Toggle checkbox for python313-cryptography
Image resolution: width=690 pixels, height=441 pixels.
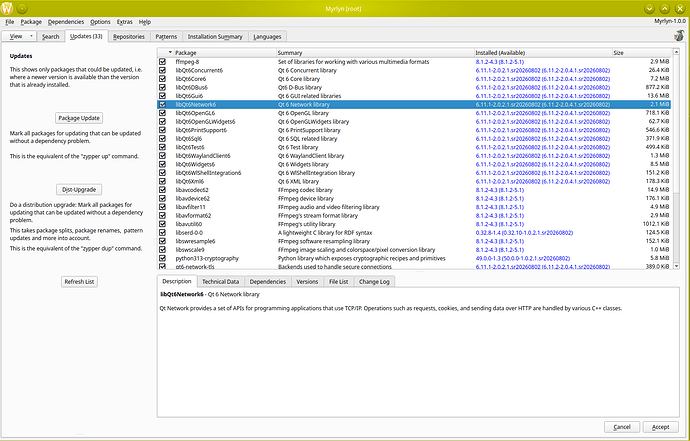pos(162,258)
